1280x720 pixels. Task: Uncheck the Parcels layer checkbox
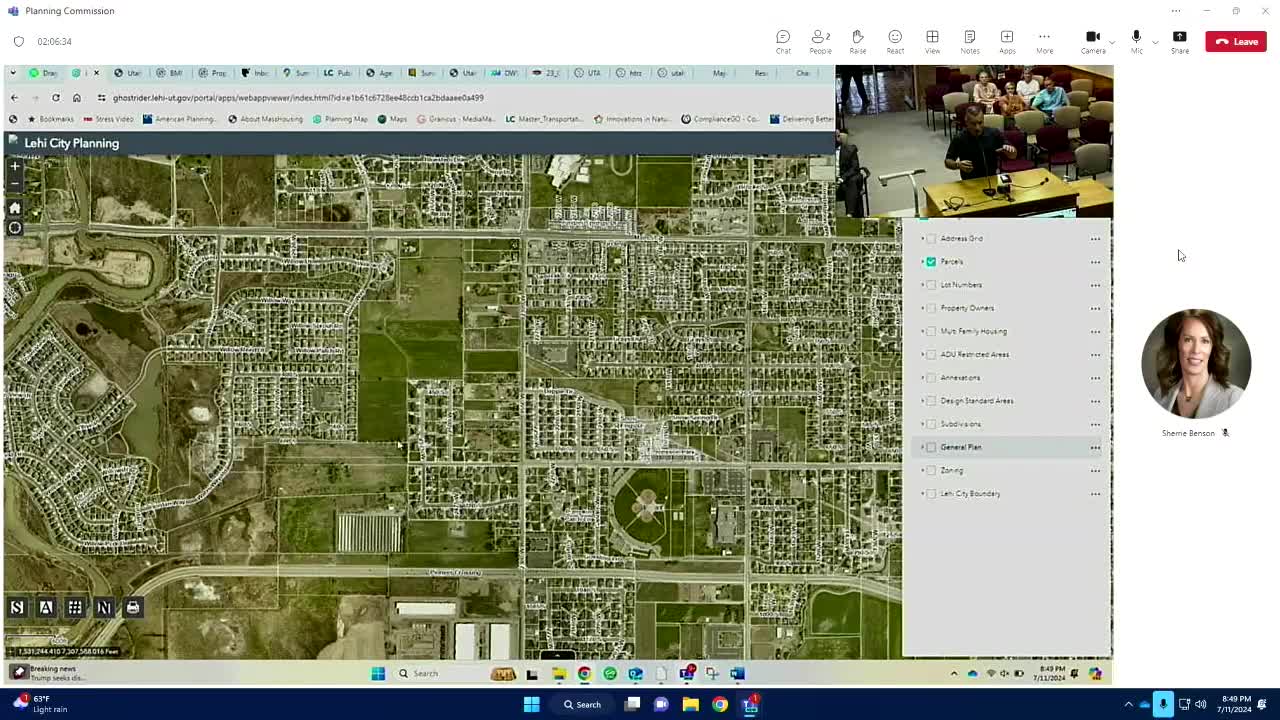[x=931, y=262]
